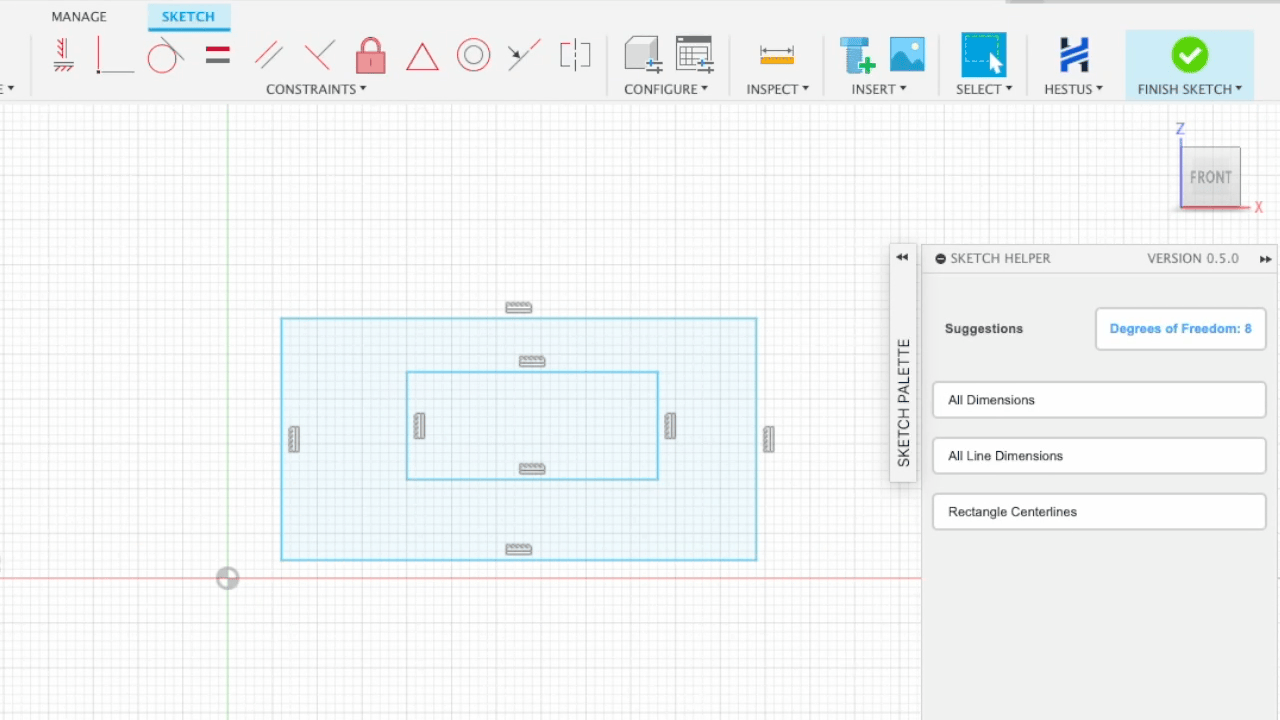
Task: Select the Equal constraint tool
Action: [x=218, y=54]
